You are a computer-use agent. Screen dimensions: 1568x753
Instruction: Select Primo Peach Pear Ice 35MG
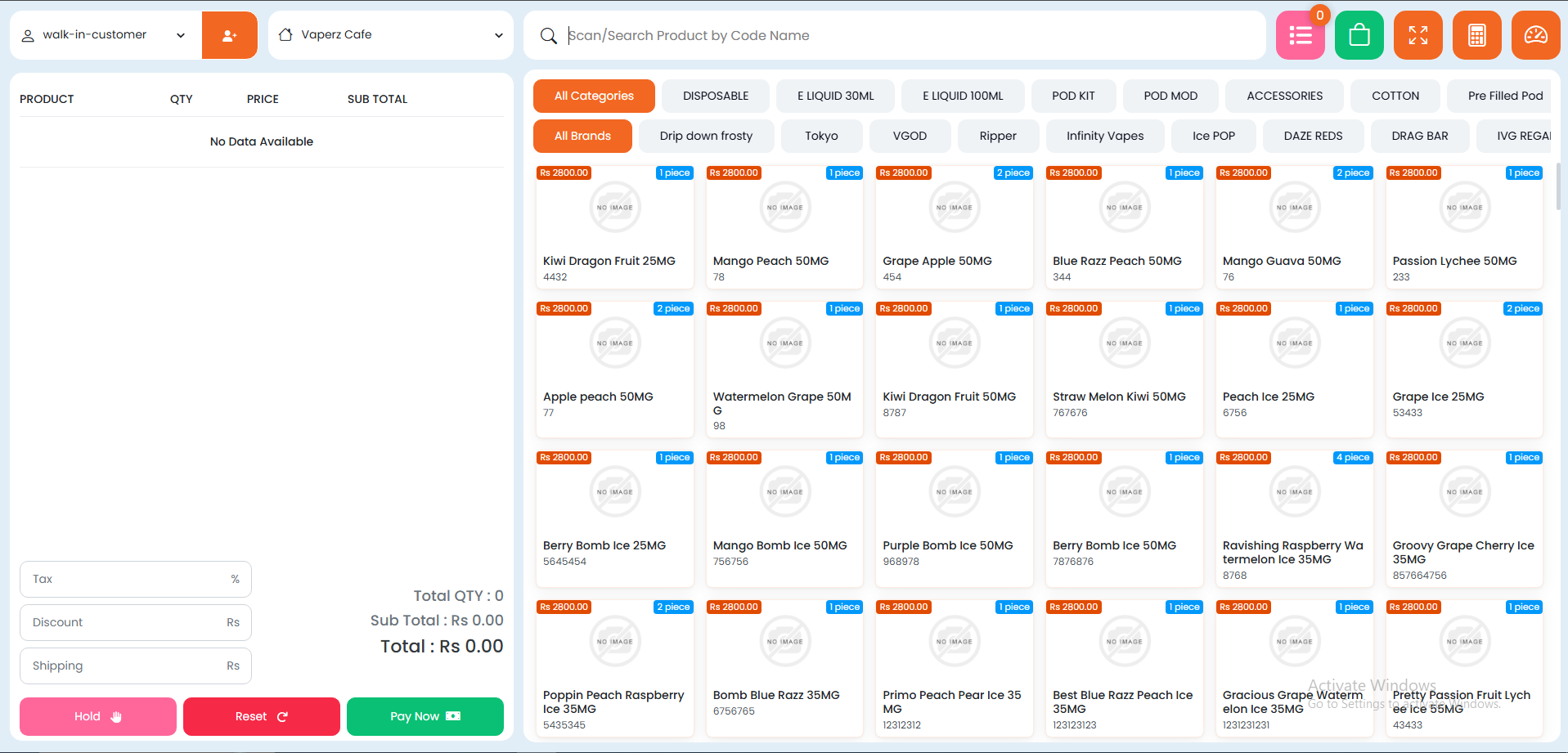pos(955,668)
